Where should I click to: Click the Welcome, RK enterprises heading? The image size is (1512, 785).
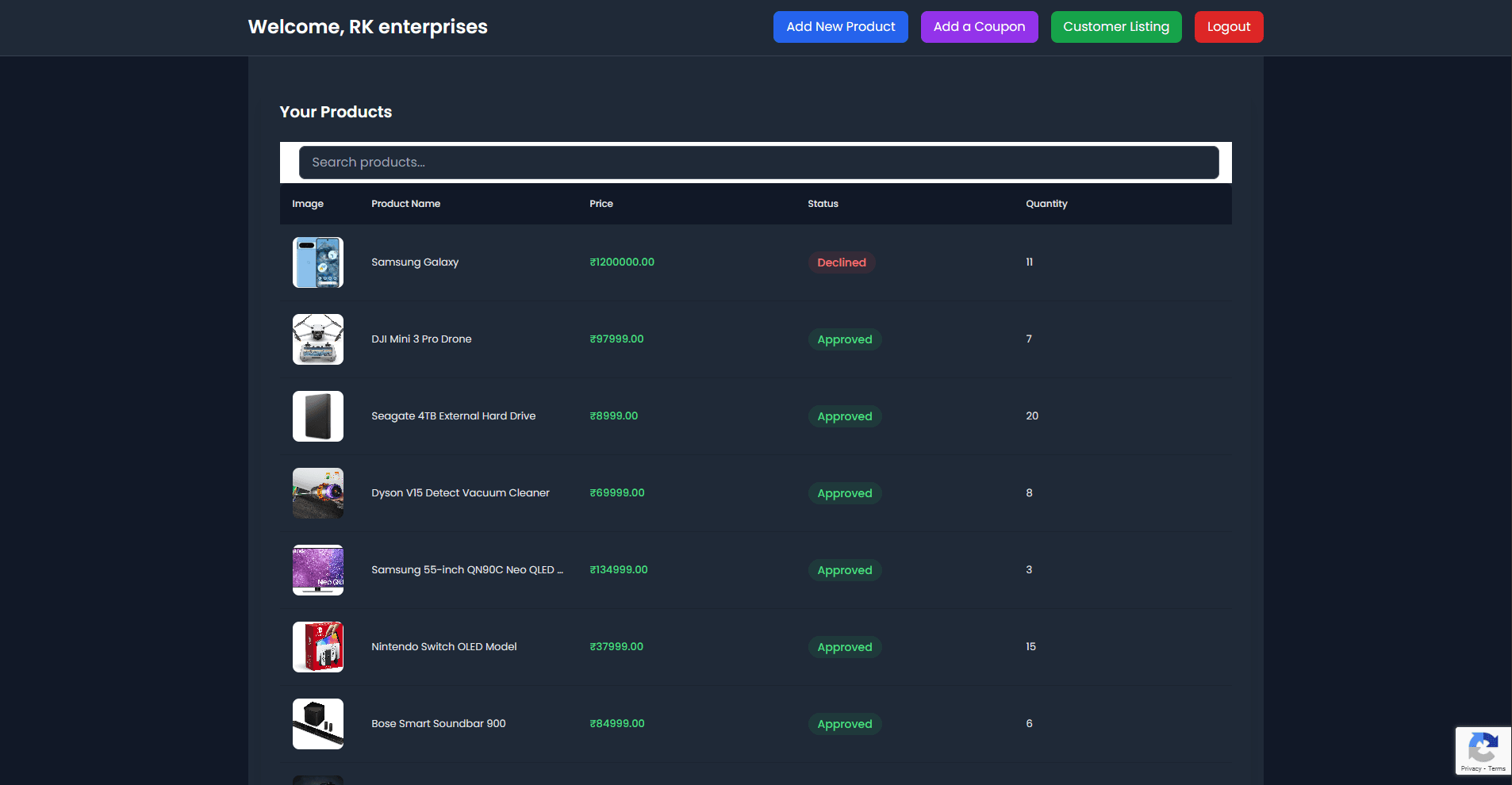(x=367, y=26)
